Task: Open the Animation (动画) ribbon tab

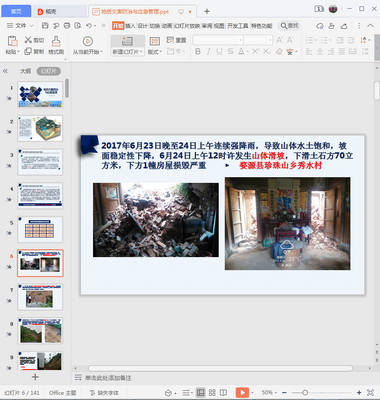Action: pos(167,26)
